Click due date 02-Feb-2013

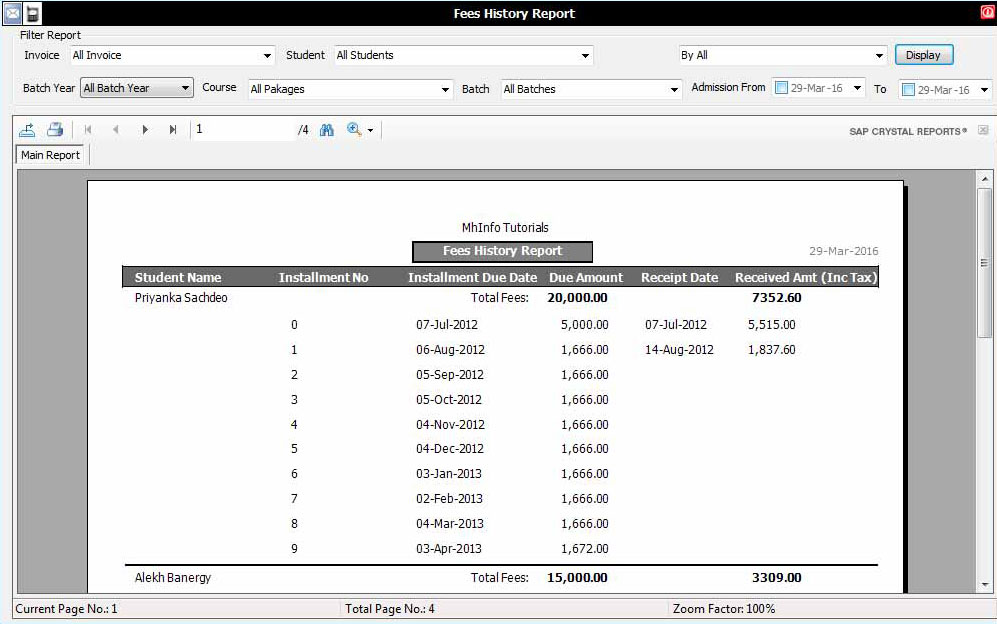coord(450,499)
